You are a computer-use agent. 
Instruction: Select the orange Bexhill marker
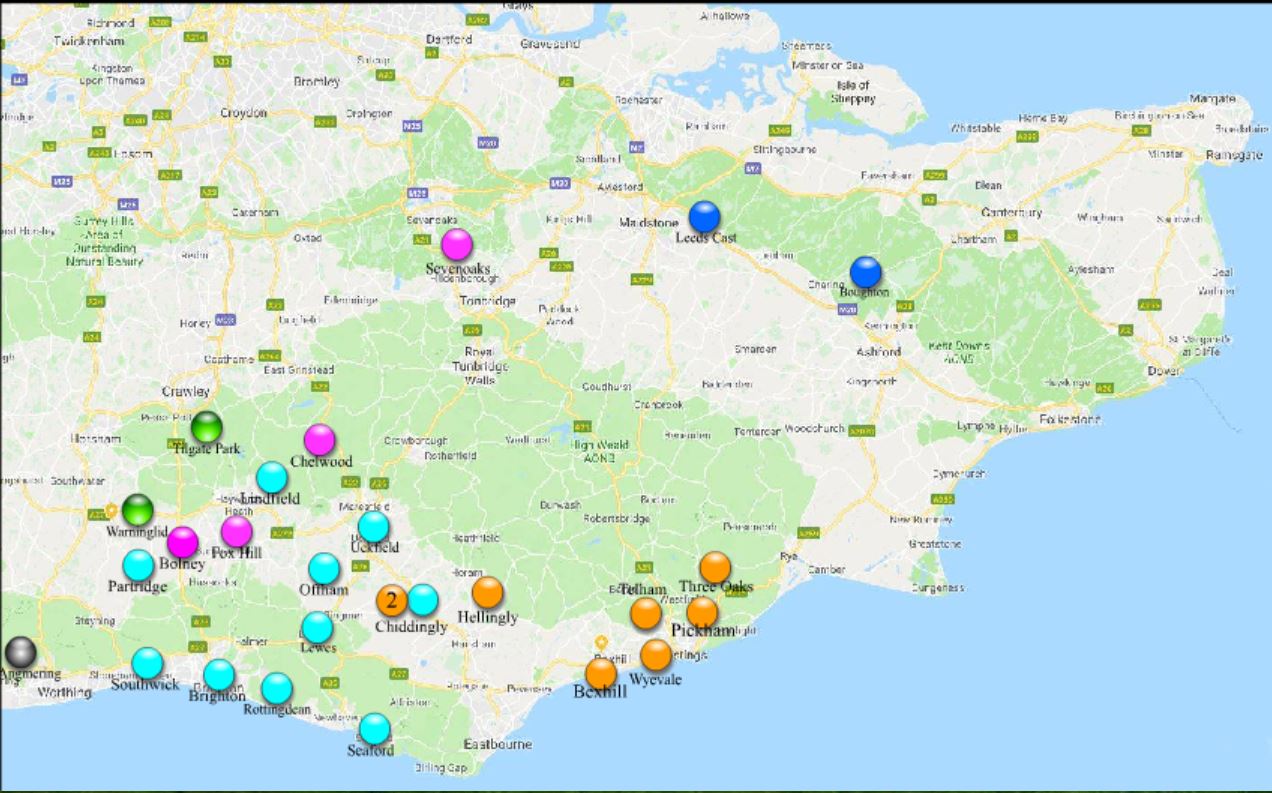(x=601, y=674)
